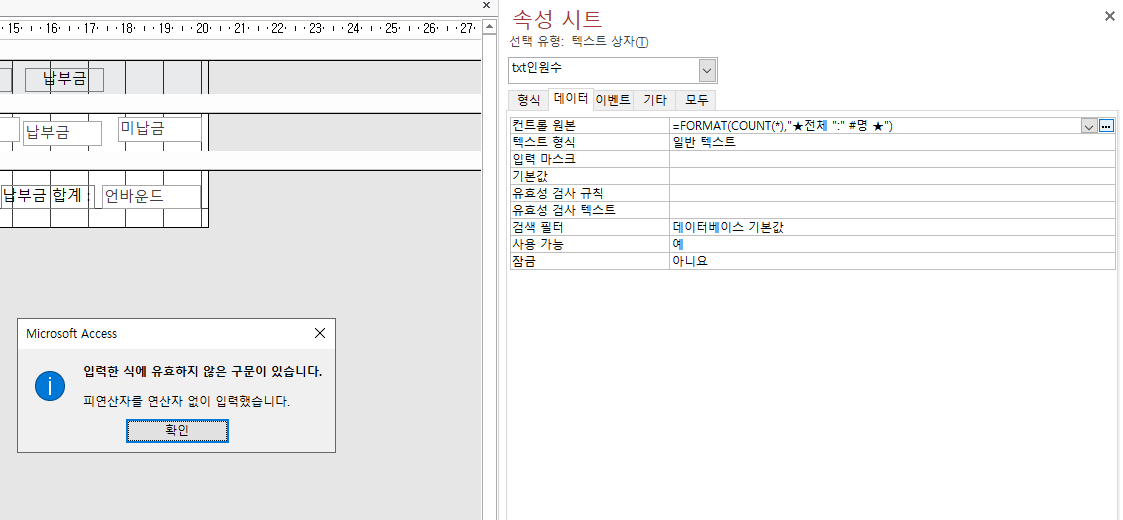
Task: Open the 기타 tab
Action: click(x=655, y=100)
